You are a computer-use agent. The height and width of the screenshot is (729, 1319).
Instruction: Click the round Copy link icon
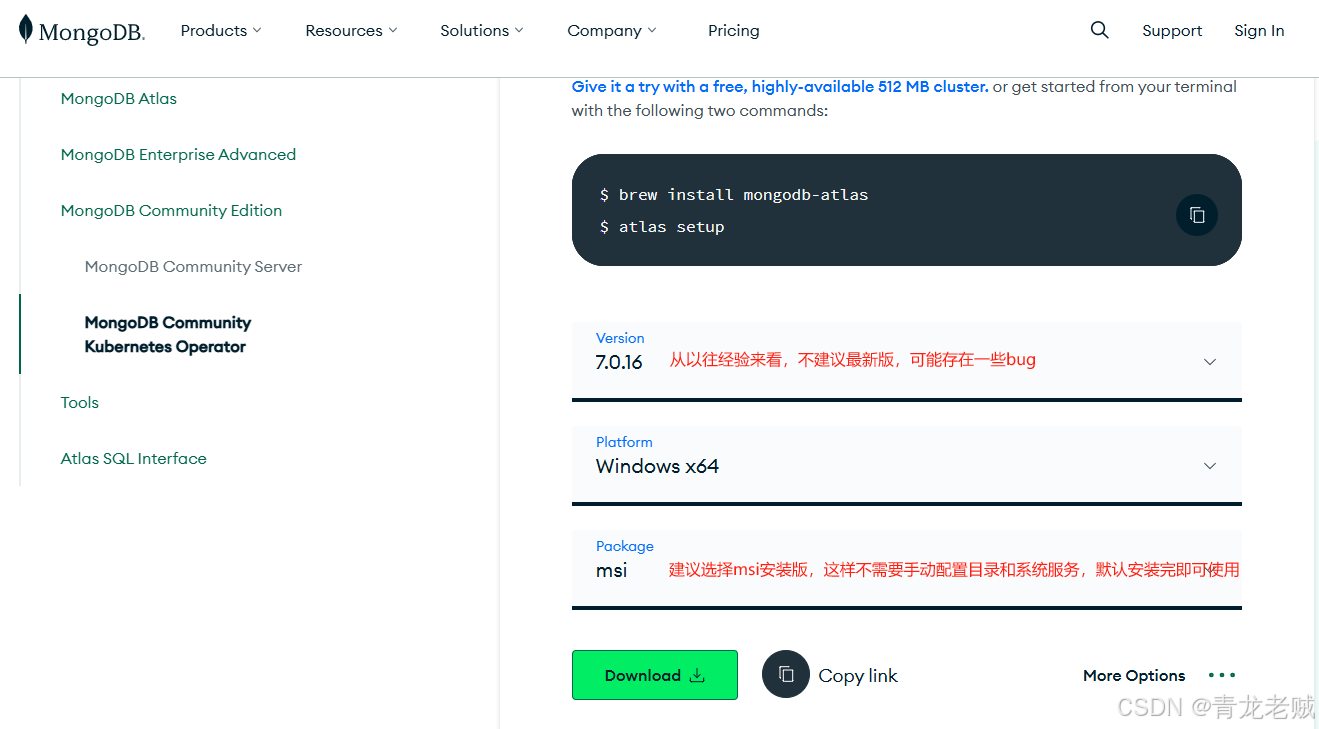click(786, 674)
